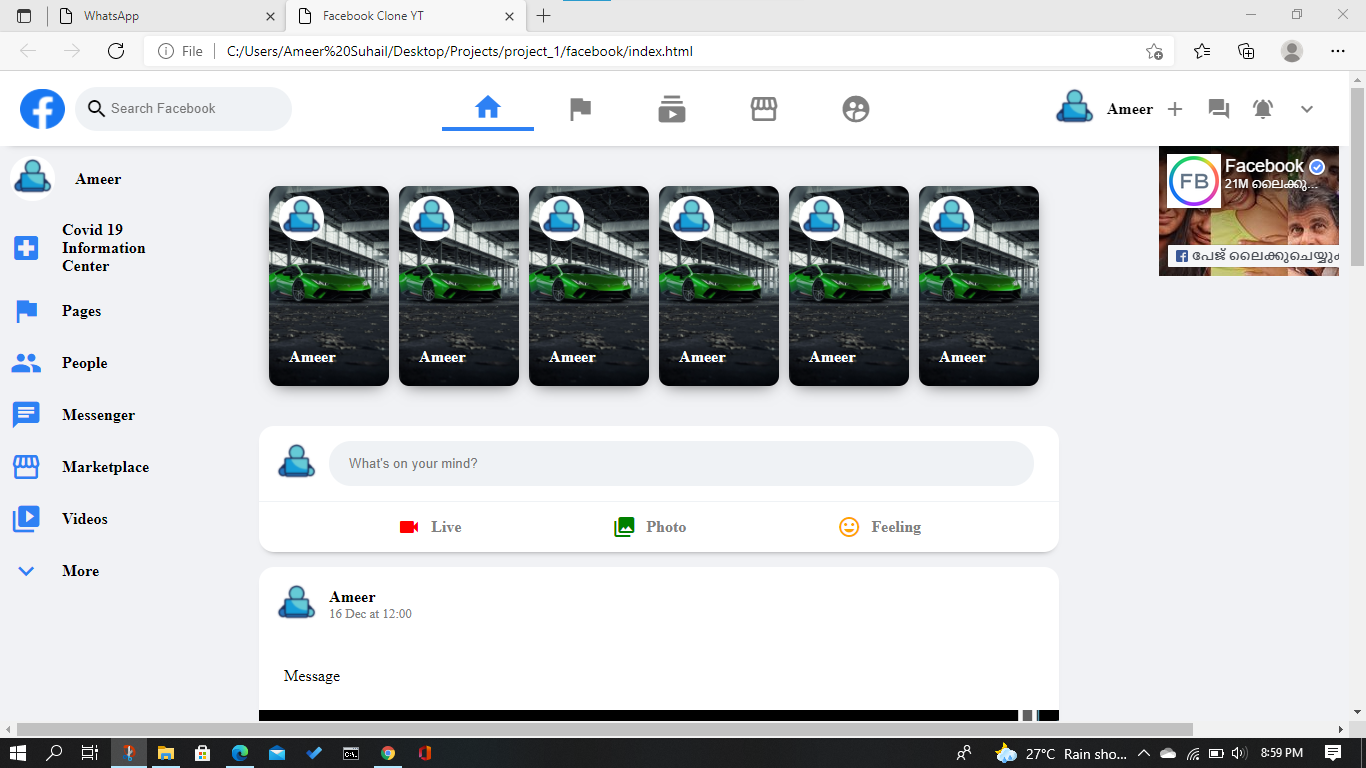Click the post text Message
This screenshot has width=1366, height=768.
click(x=312, y=676)
